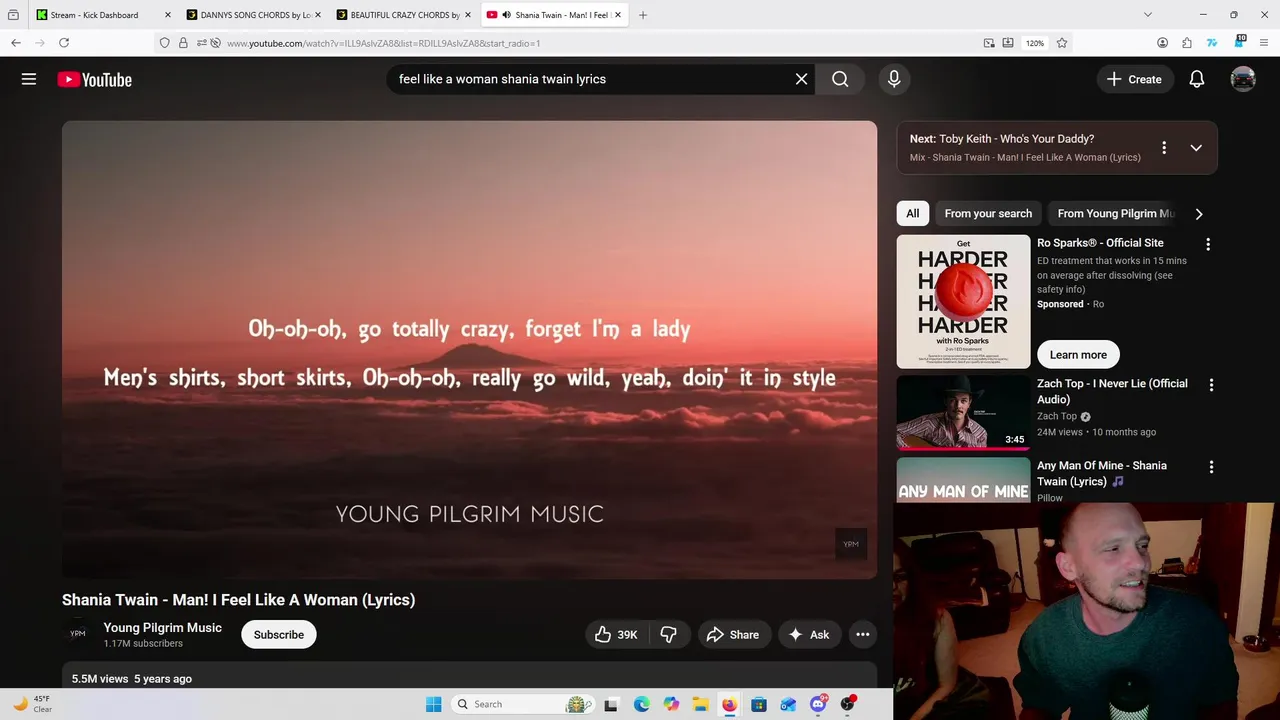
Task: Open Ro Sparks HARDER ad thumbnail
Action: coord(963,301)
